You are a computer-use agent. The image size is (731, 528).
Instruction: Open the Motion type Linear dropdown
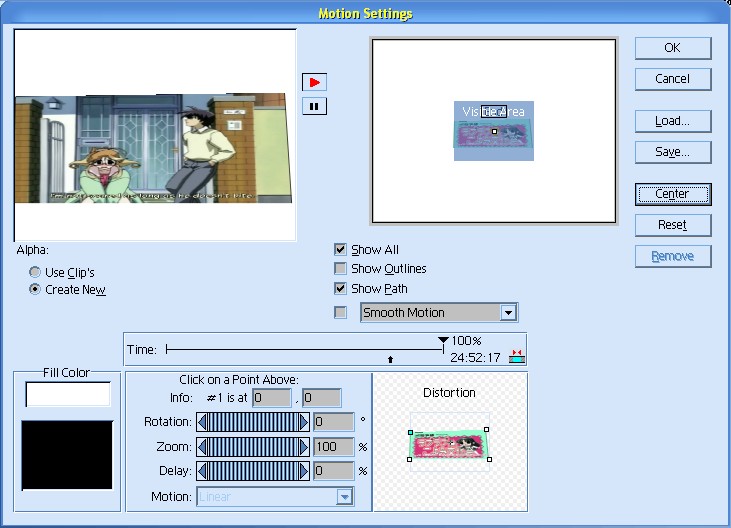click(x=345, y=497)
